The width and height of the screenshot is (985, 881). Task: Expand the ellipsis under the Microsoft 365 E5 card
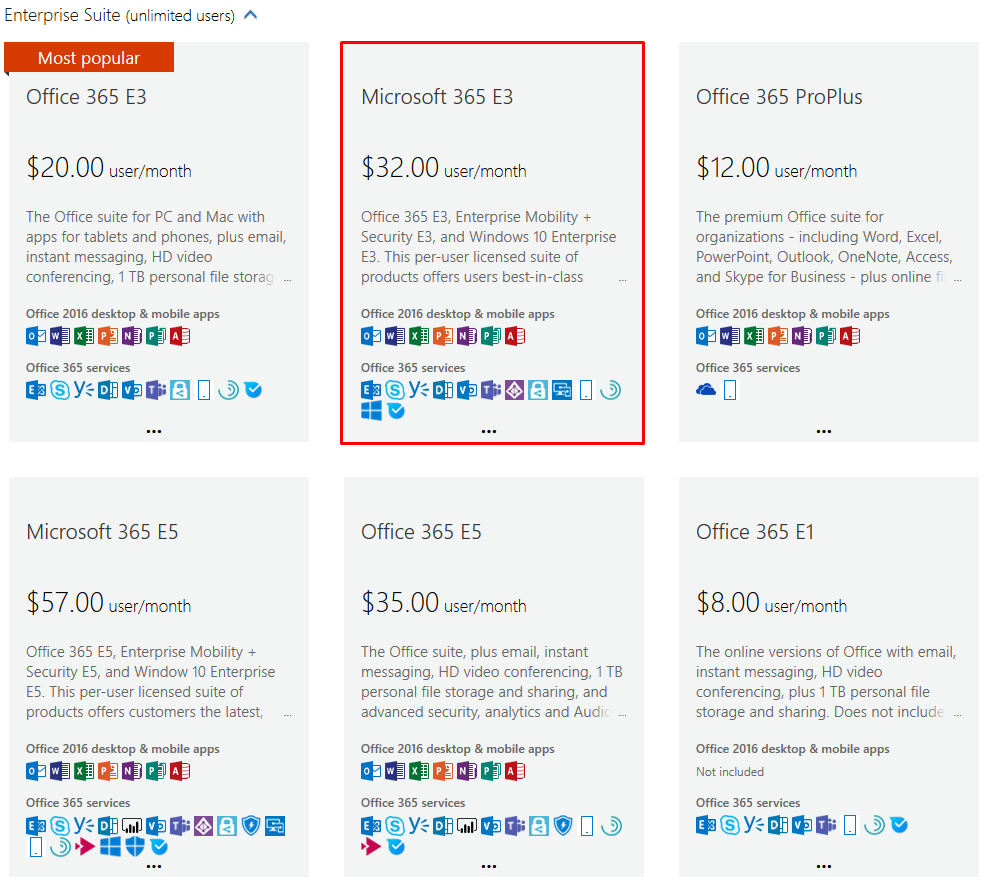[x=154, y=865]
